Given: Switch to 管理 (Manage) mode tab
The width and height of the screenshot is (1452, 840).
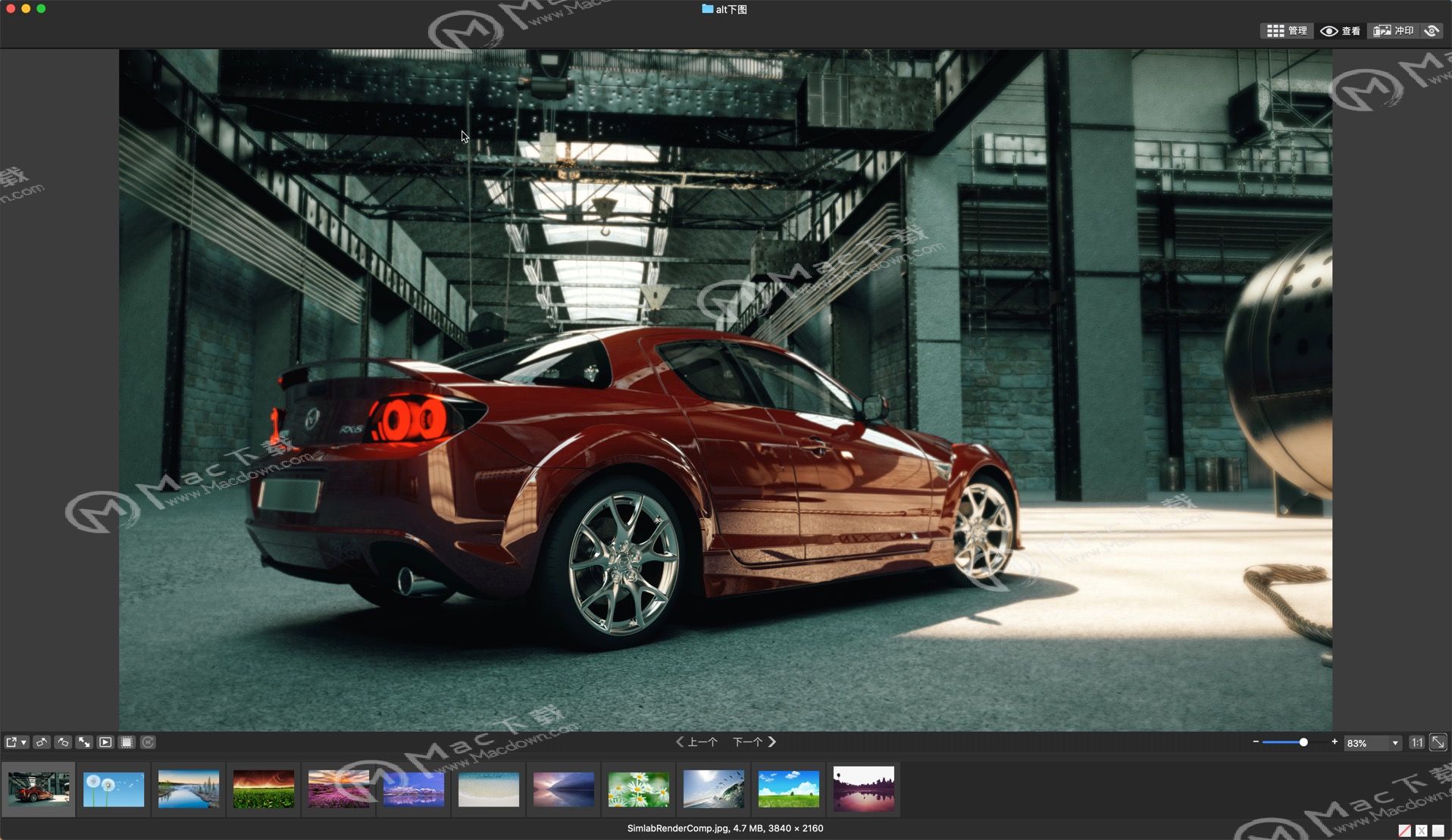Looking at the screenshot, I should [1287, 30].
